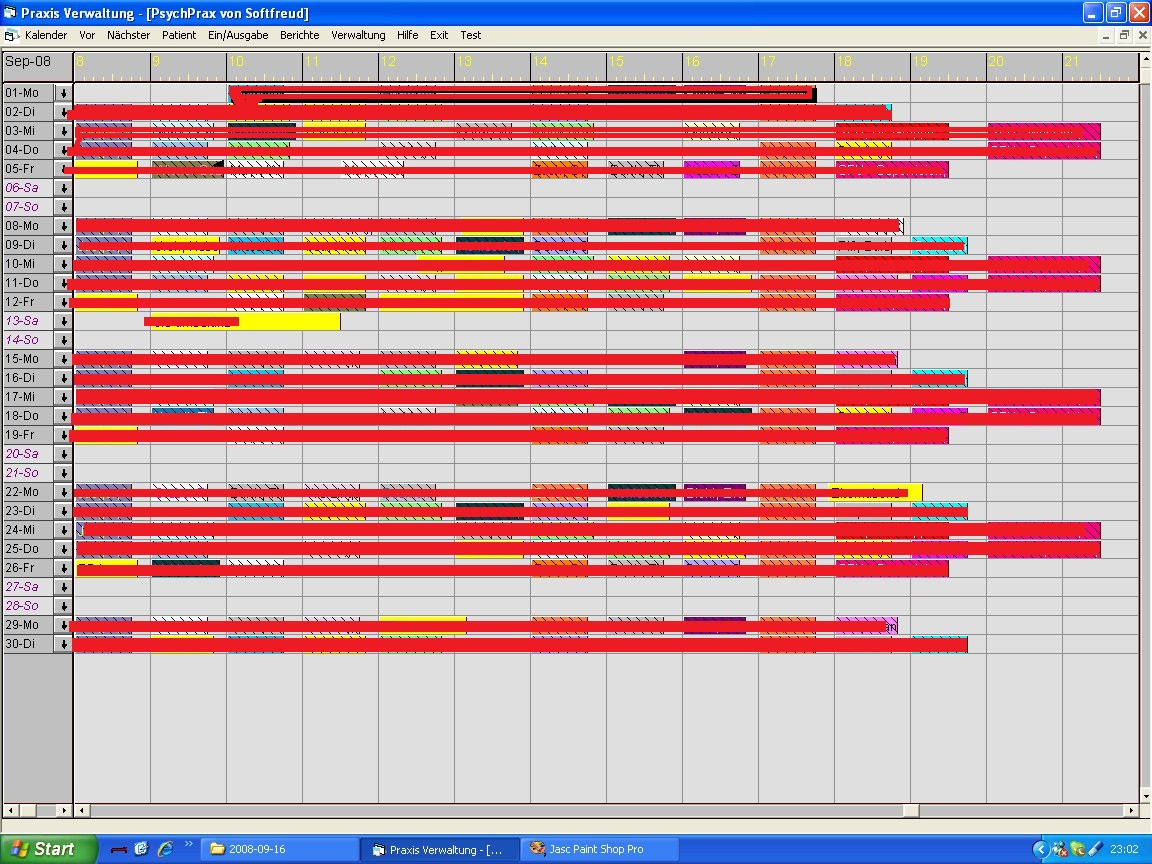The height and width of the screenshot is (864, 1152).
Task: Open the Verwaltung menu
Action: point(358,35)
